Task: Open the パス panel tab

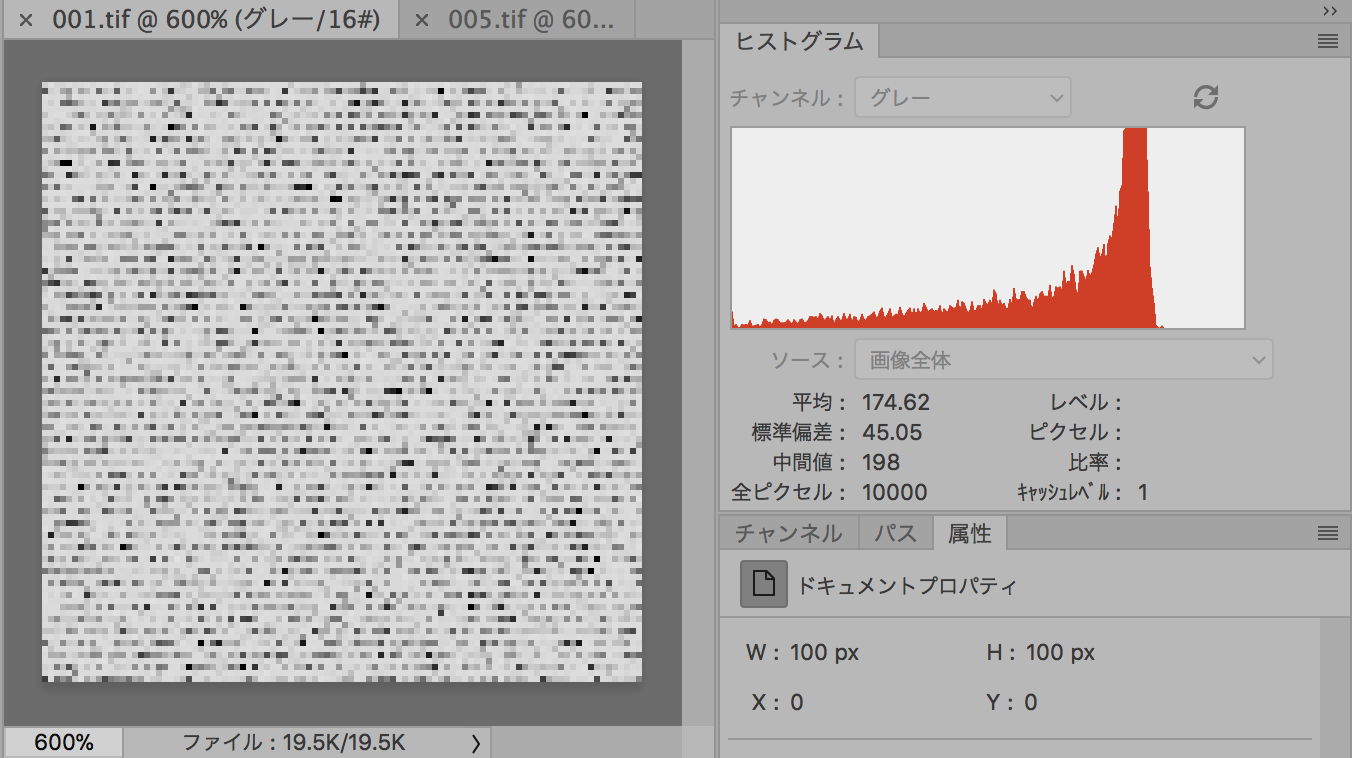Action: point(895,533)
